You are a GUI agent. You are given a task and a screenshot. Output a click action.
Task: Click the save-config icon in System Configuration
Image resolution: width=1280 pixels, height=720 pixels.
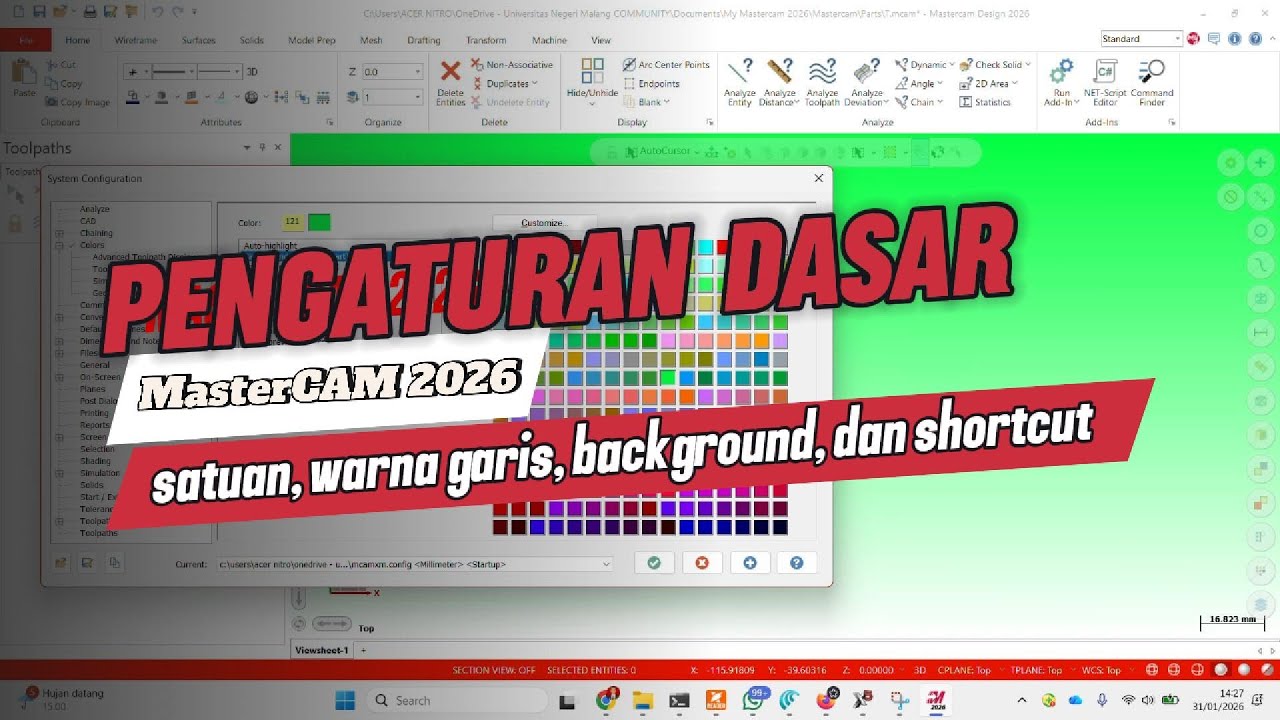[87, 563]
